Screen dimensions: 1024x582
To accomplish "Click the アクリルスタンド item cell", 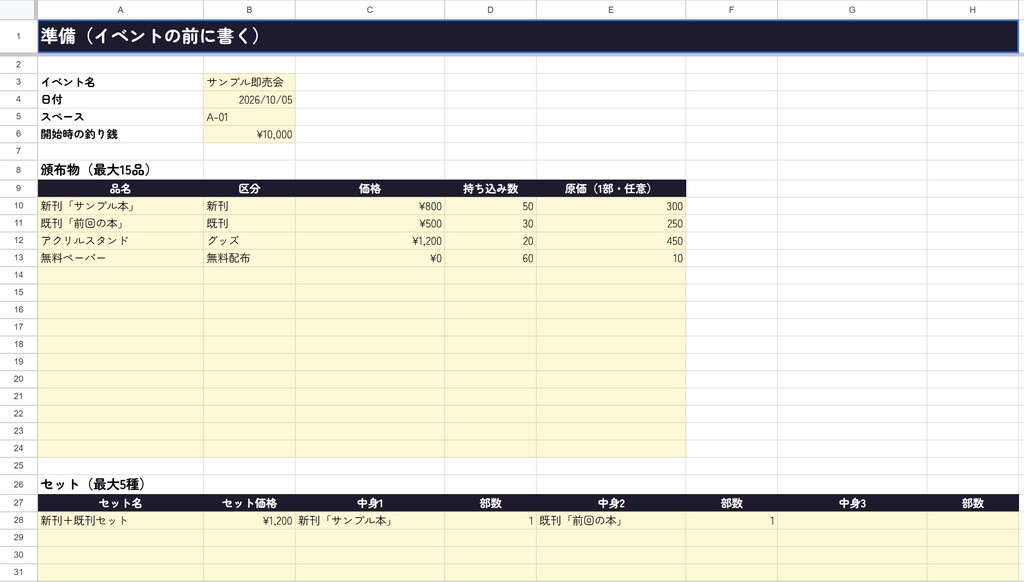I will tap(121, 241).
